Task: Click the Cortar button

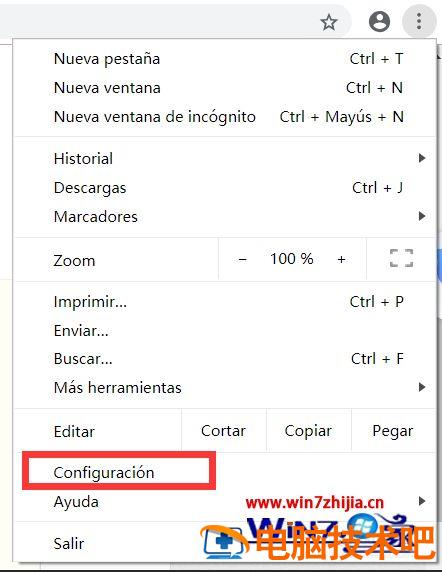Action: coord(224,431)
